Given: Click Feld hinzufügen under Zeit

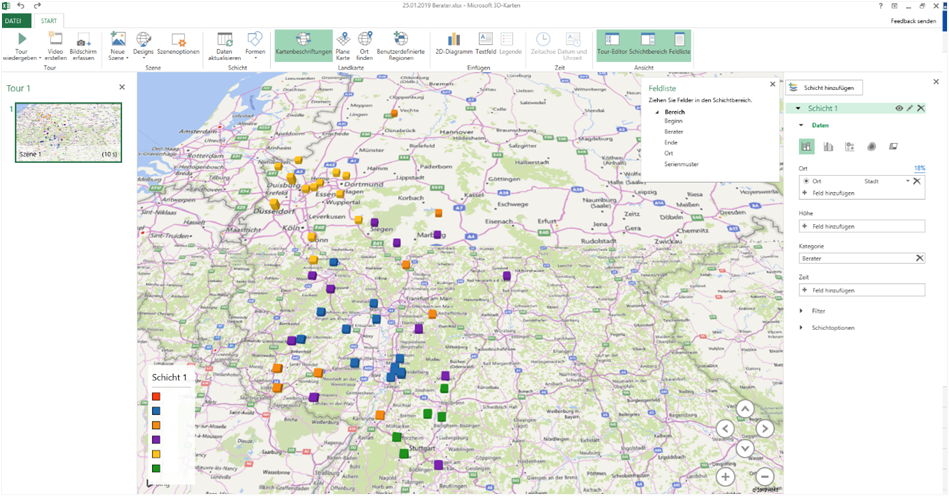Looking at the screenshot, I should click(x=862, y=290).
